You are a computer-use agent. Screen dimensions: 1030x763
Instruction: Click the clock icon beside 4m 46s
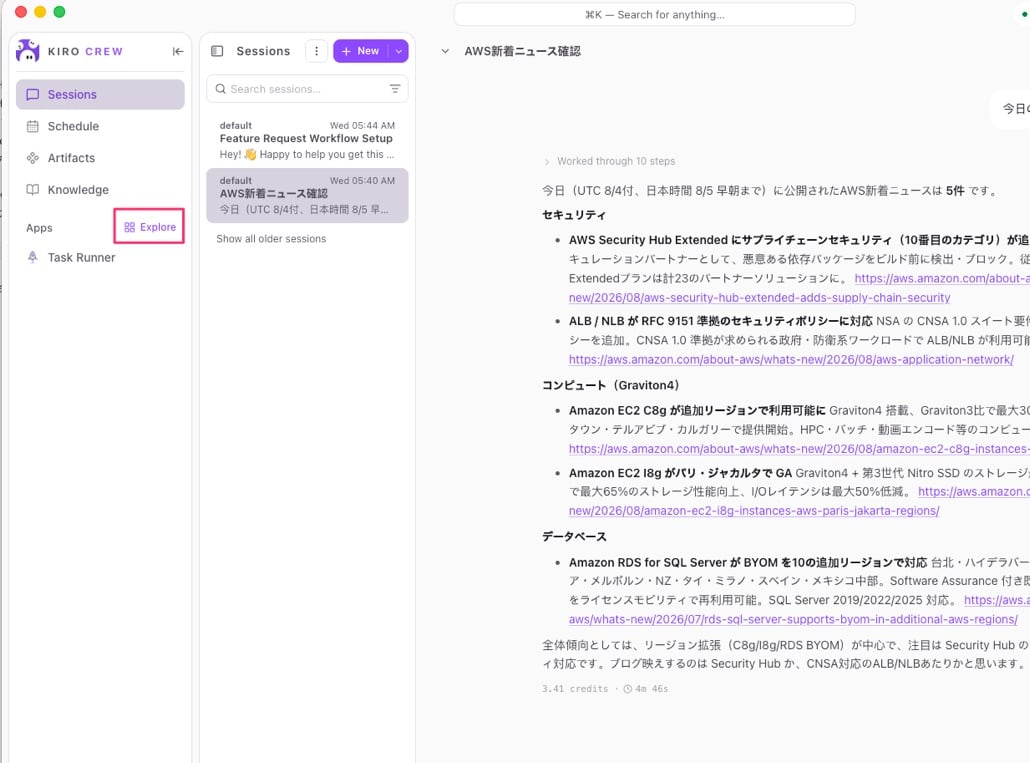pos(627,689)
